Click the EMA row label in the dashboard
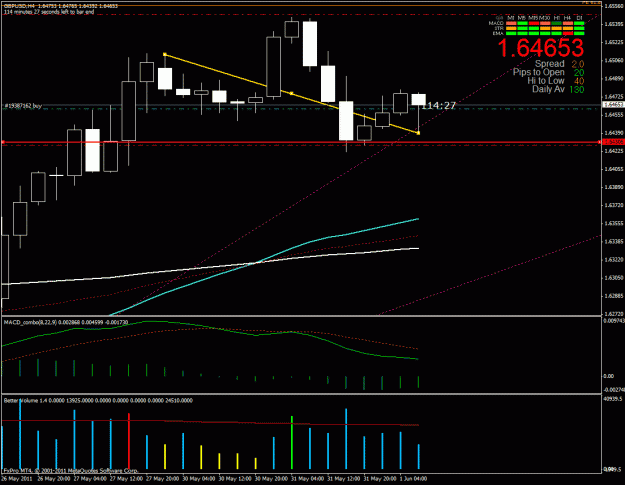This screenshot has width=625, height=485. coord(498,33)
